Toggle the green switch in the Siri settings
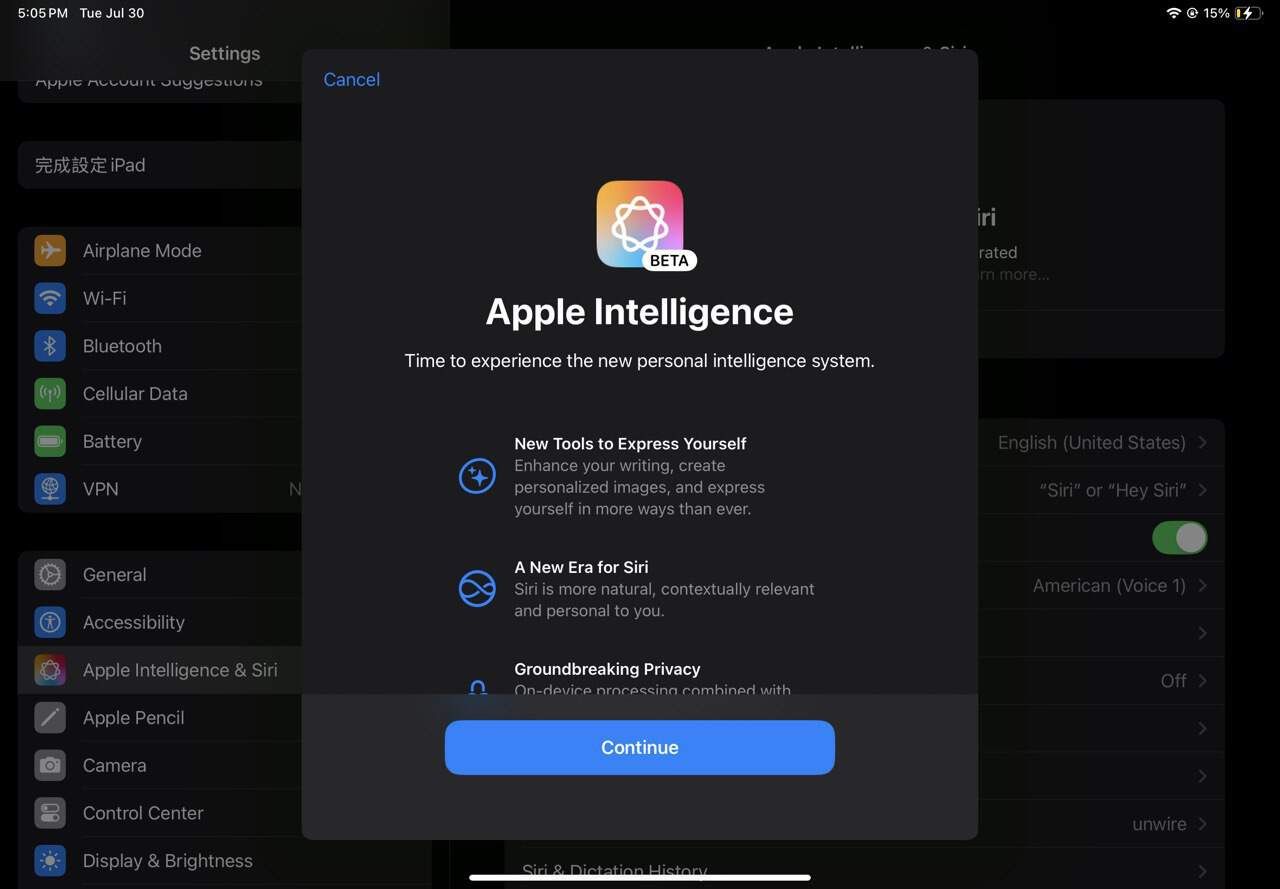 coord(1179,538)
